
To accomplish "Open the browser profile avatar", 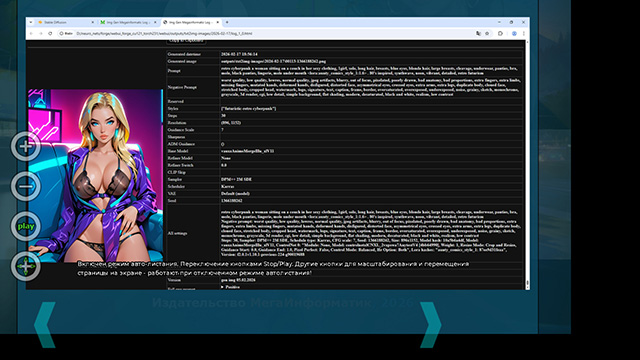I will [x=514, y=33].
